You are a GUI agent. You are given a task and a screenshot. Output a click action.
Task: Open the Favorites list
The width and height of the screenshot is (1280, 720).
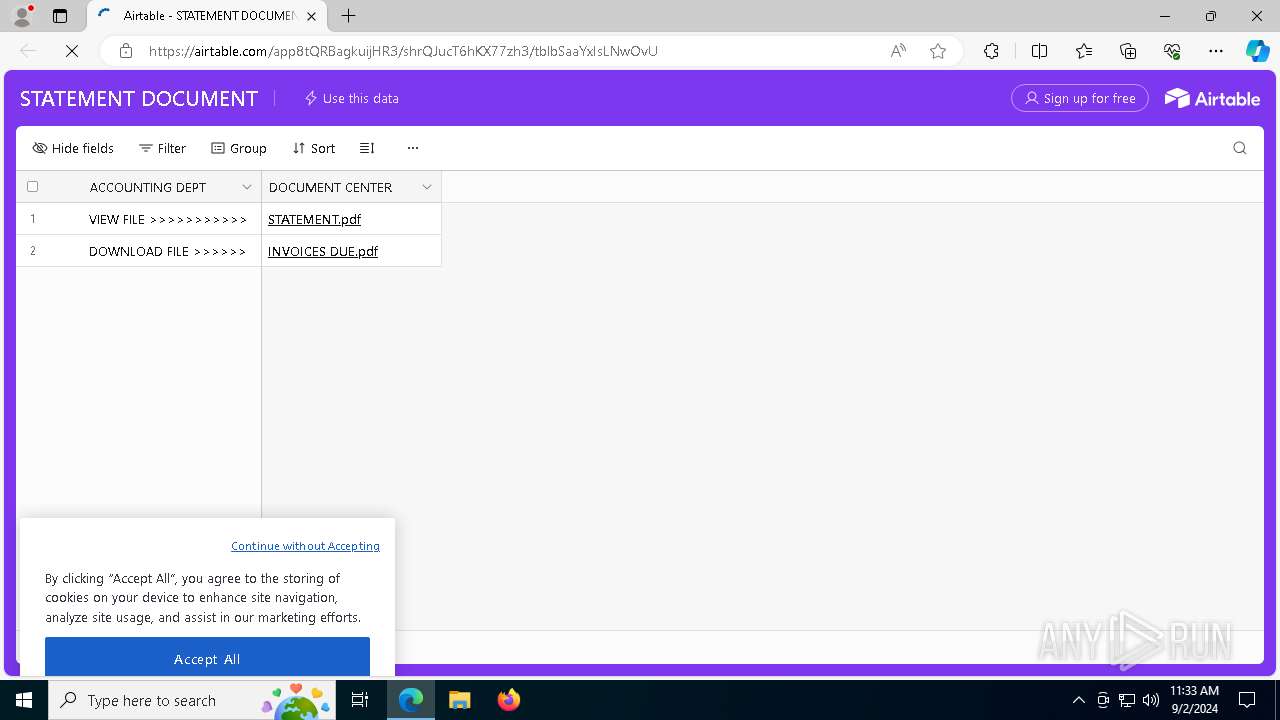[x=1084, y=51]
